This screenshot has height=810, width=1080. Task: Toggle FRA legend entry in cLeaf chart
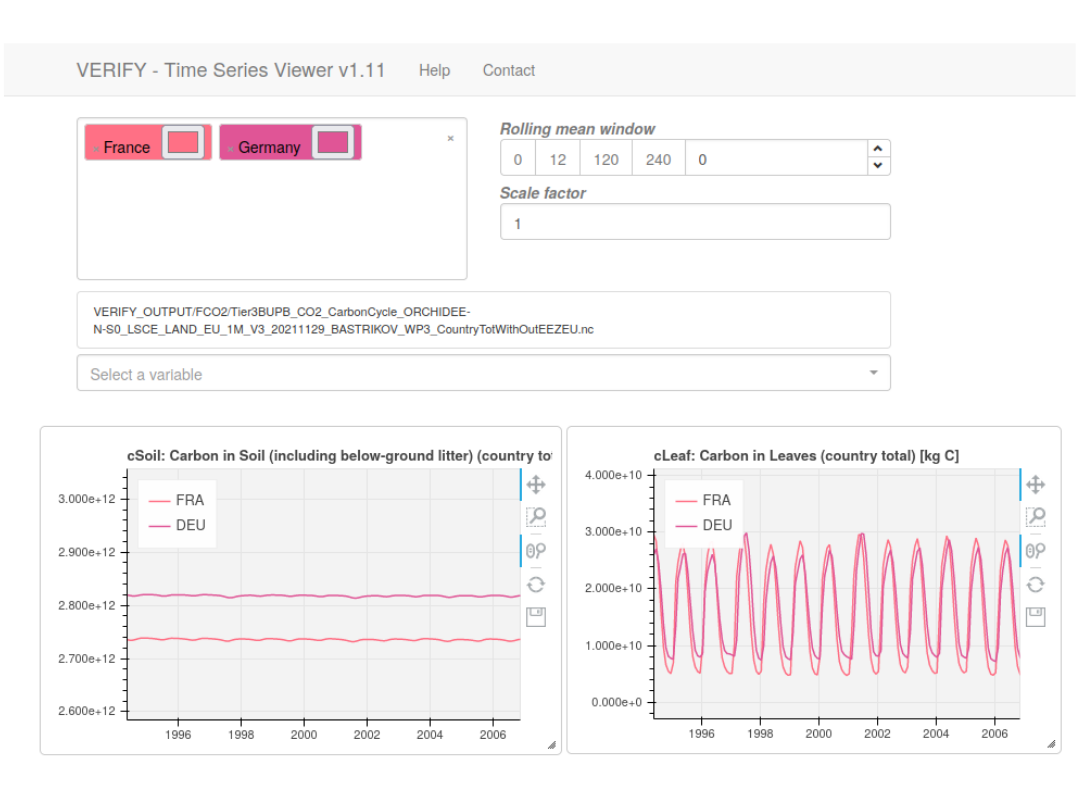703,500
